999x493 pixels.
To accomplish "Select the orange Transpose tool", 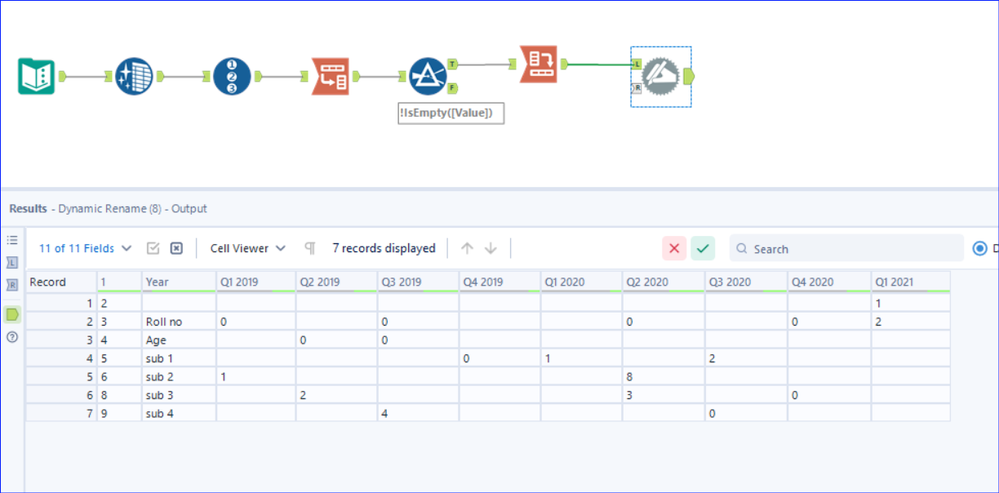I will 330,76.
